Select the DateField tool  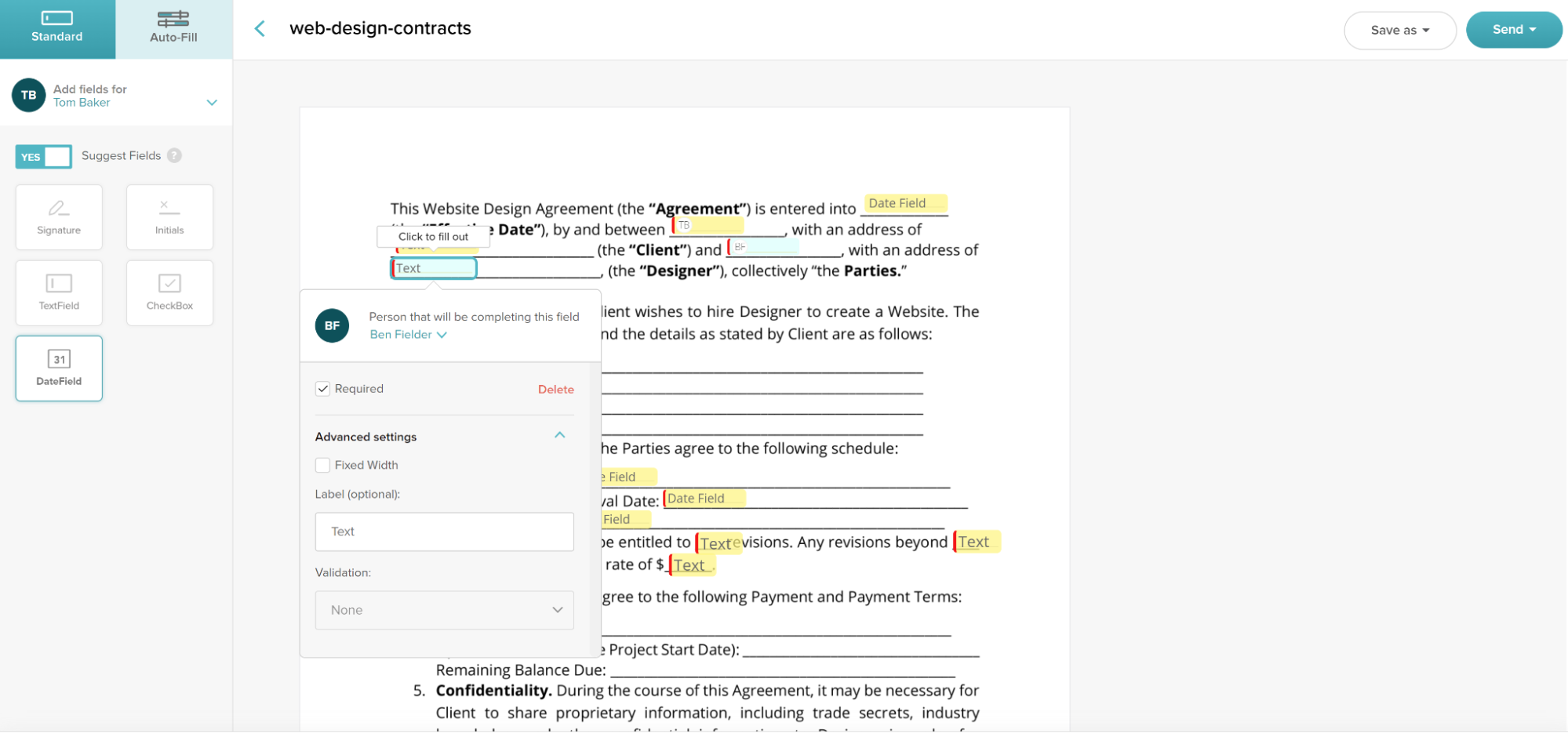(58, 368)
